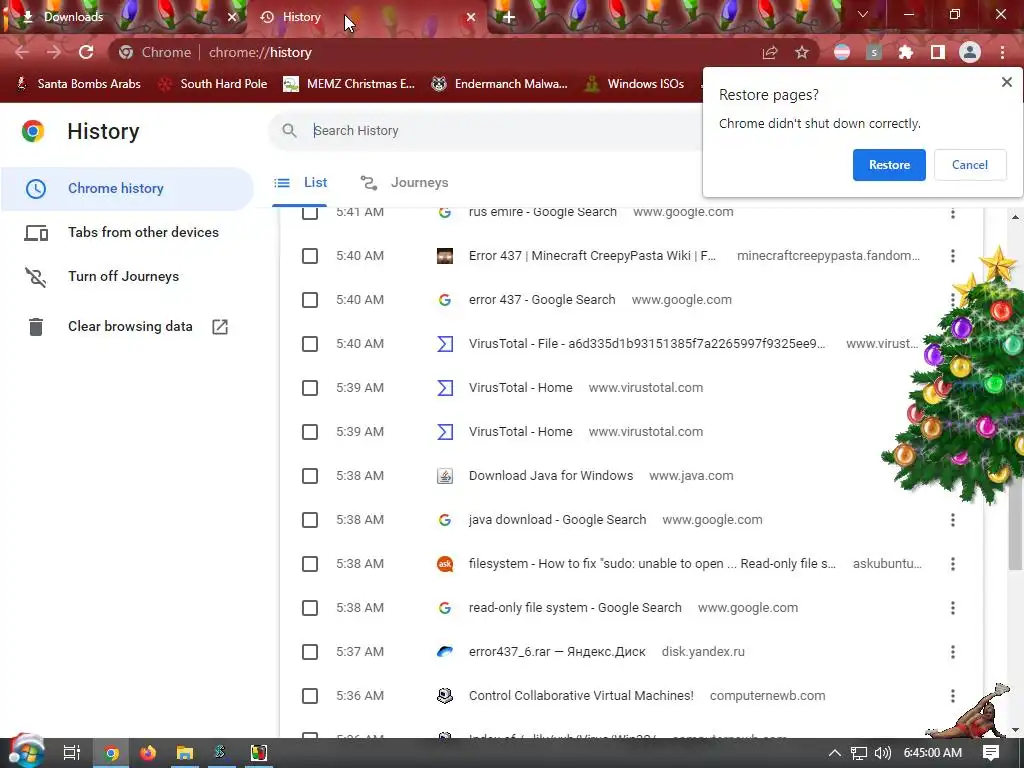This screenshot has height=768, width=1024.
Task: Open MEMZ Christmas bookmark
Action: point(349,84)
